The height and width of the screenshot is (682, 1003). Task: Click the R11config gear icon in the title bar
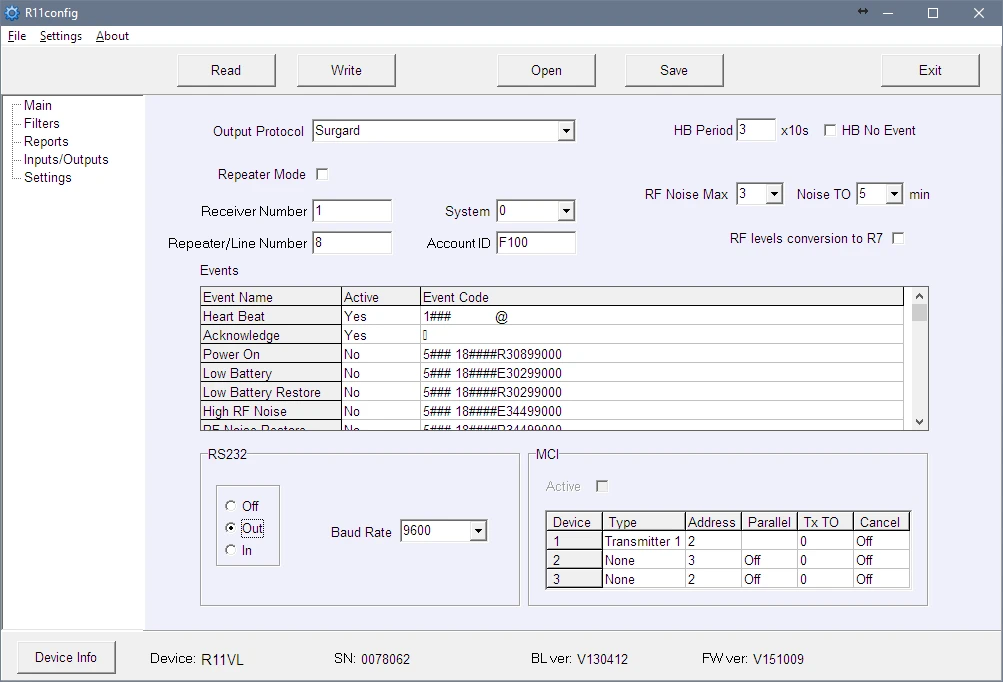[x=14, y=13]
